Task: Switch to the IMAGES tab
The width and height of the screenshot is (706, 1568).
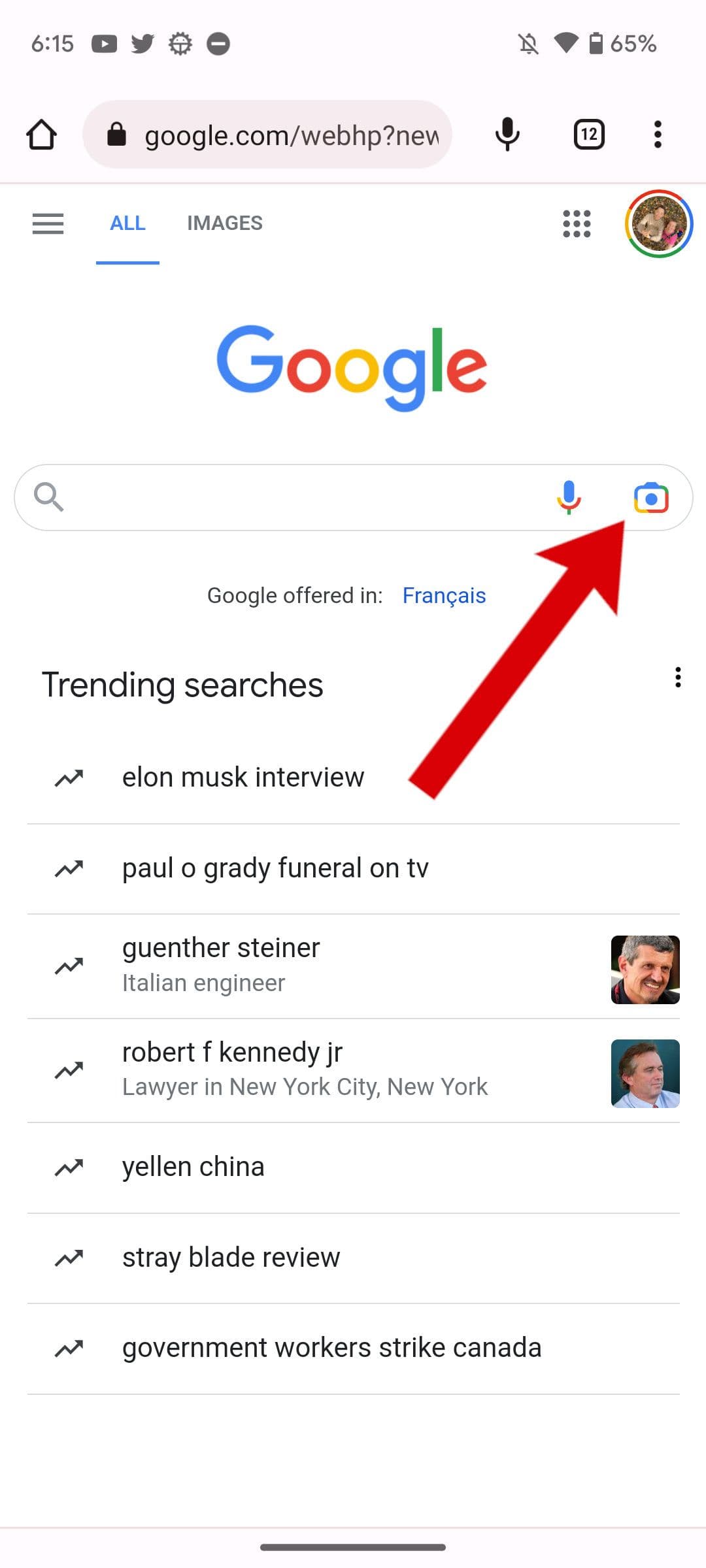Action: coord(224,223)
